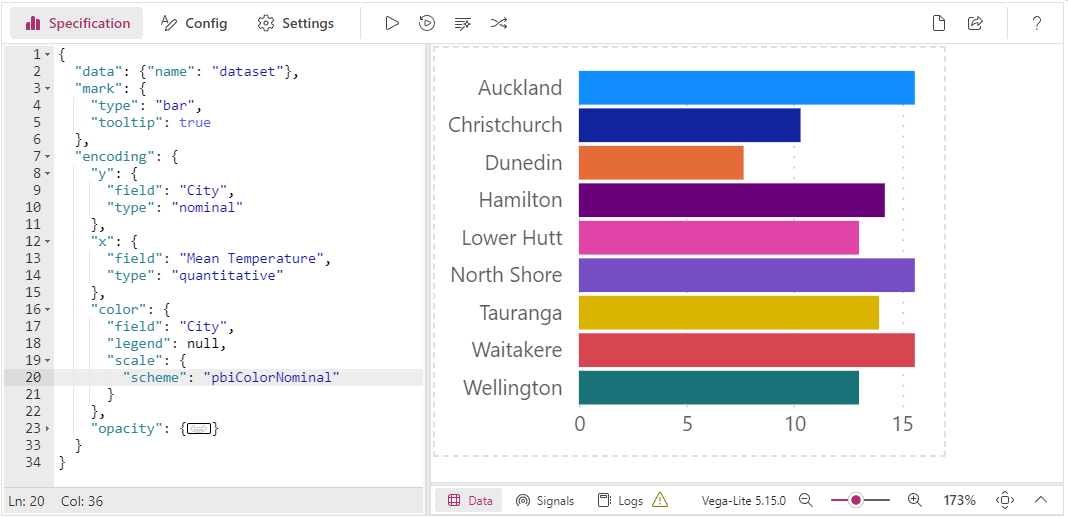The width and height of the screenshot is (1068, 518).
Task: Click the "quantitative" string on line 14
Action: [227, 276]
